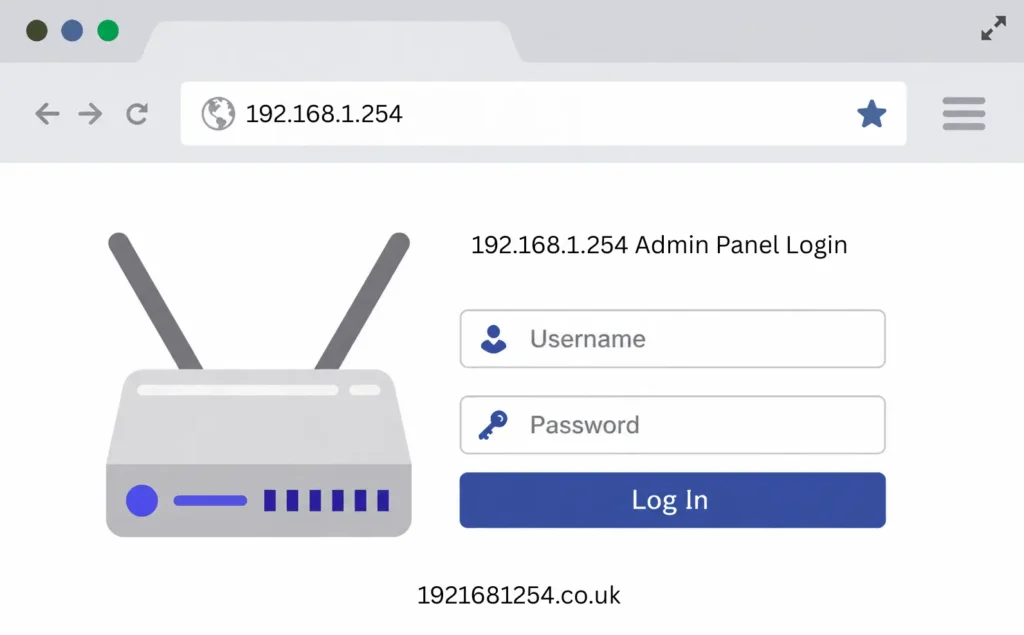Click the Admin Panel Login heading
The width and height of the screenshot is (1024, 635).
(x=660, y=246)
